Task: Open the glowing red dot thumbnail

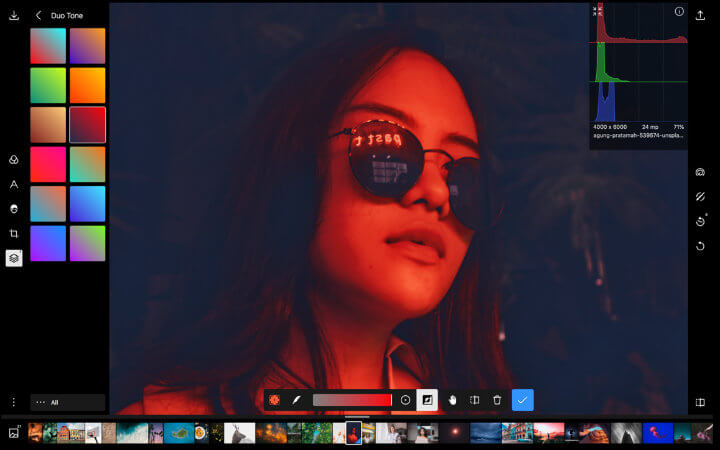Action: pyautogui.click(x=454, y=433)
